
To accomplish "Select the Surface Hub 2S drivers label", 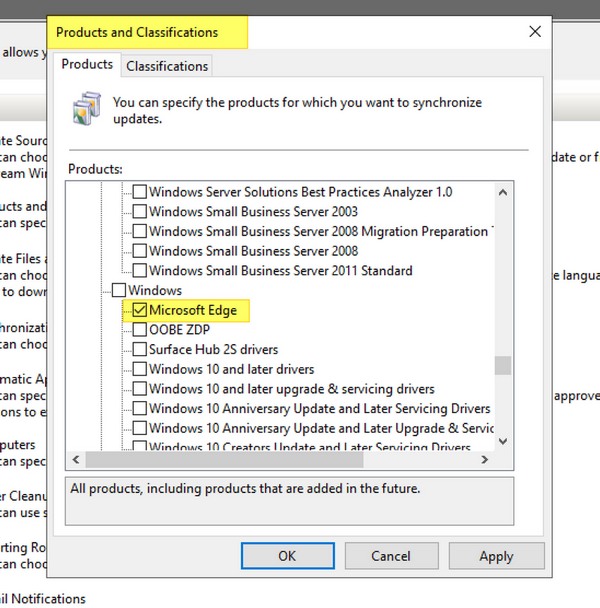I will click(214, 349).
